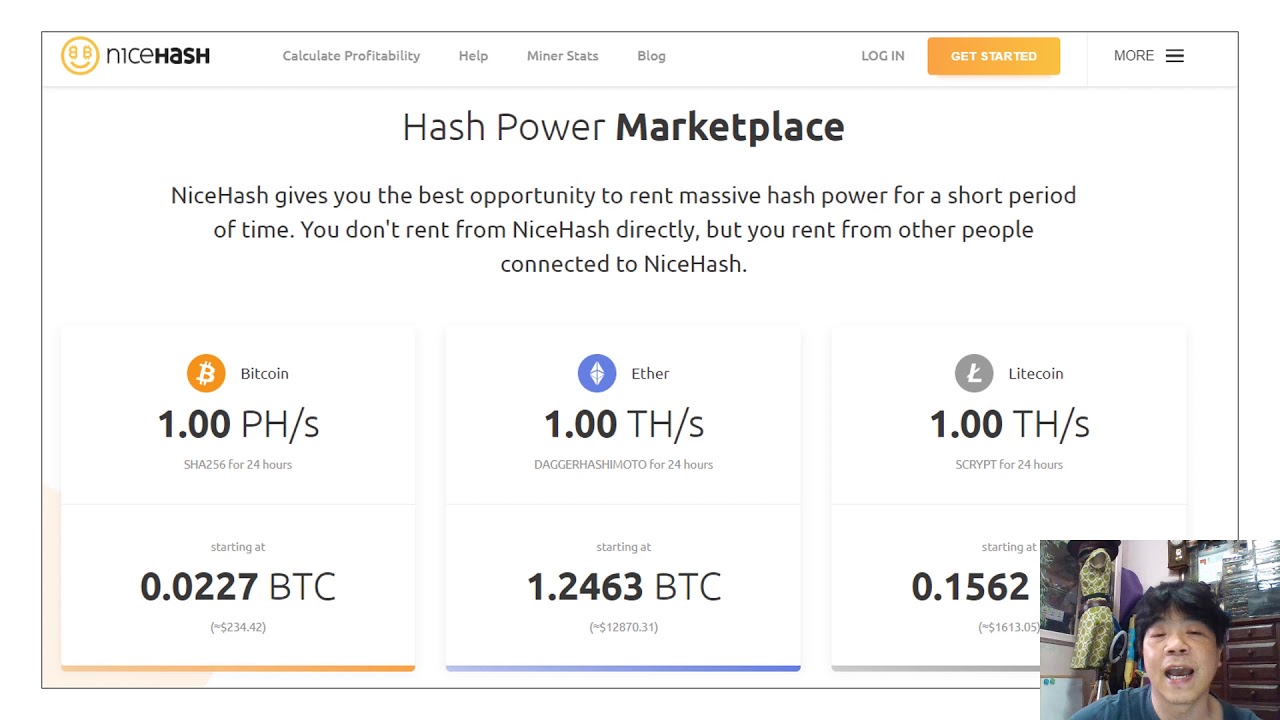Click the Hash Power Marketplace heading
This screenshot has height=720, width=1280.
pos(624,127)
